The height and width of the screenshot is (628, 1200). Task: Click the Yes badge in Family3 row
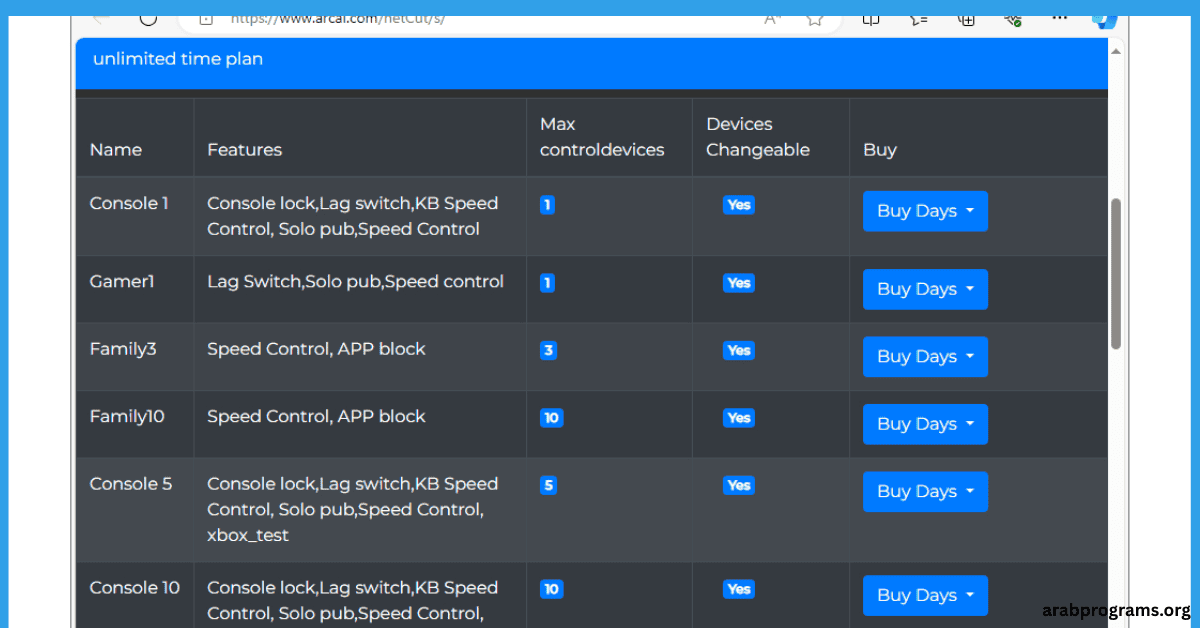tap(739, 351)
